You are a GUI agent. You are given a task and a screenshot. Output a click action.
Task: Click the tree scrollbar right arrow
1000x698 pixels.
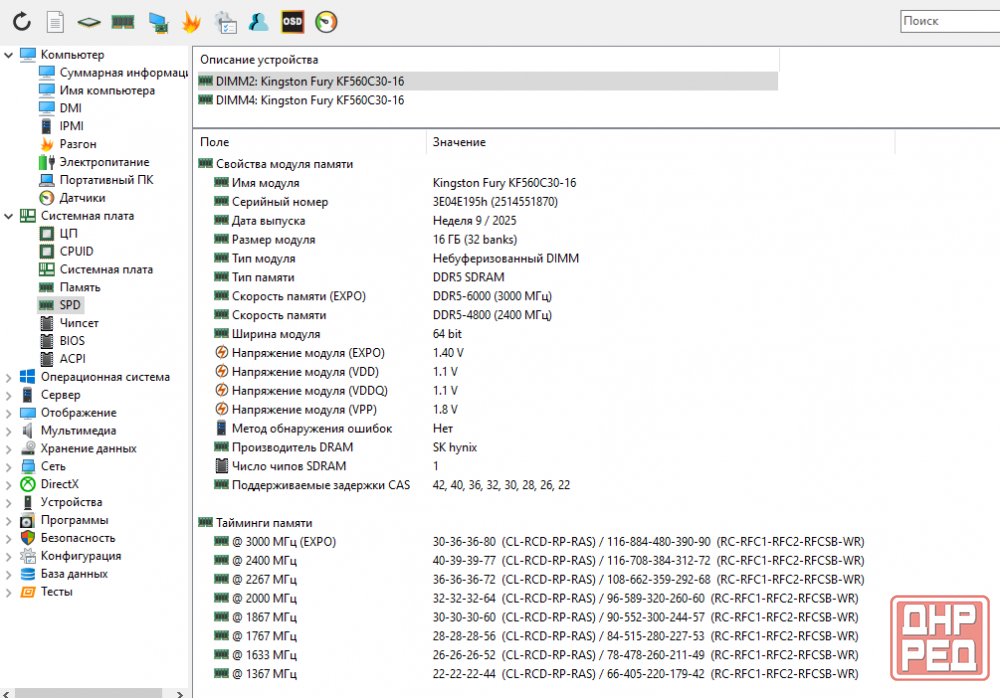[x=180, y=694]
